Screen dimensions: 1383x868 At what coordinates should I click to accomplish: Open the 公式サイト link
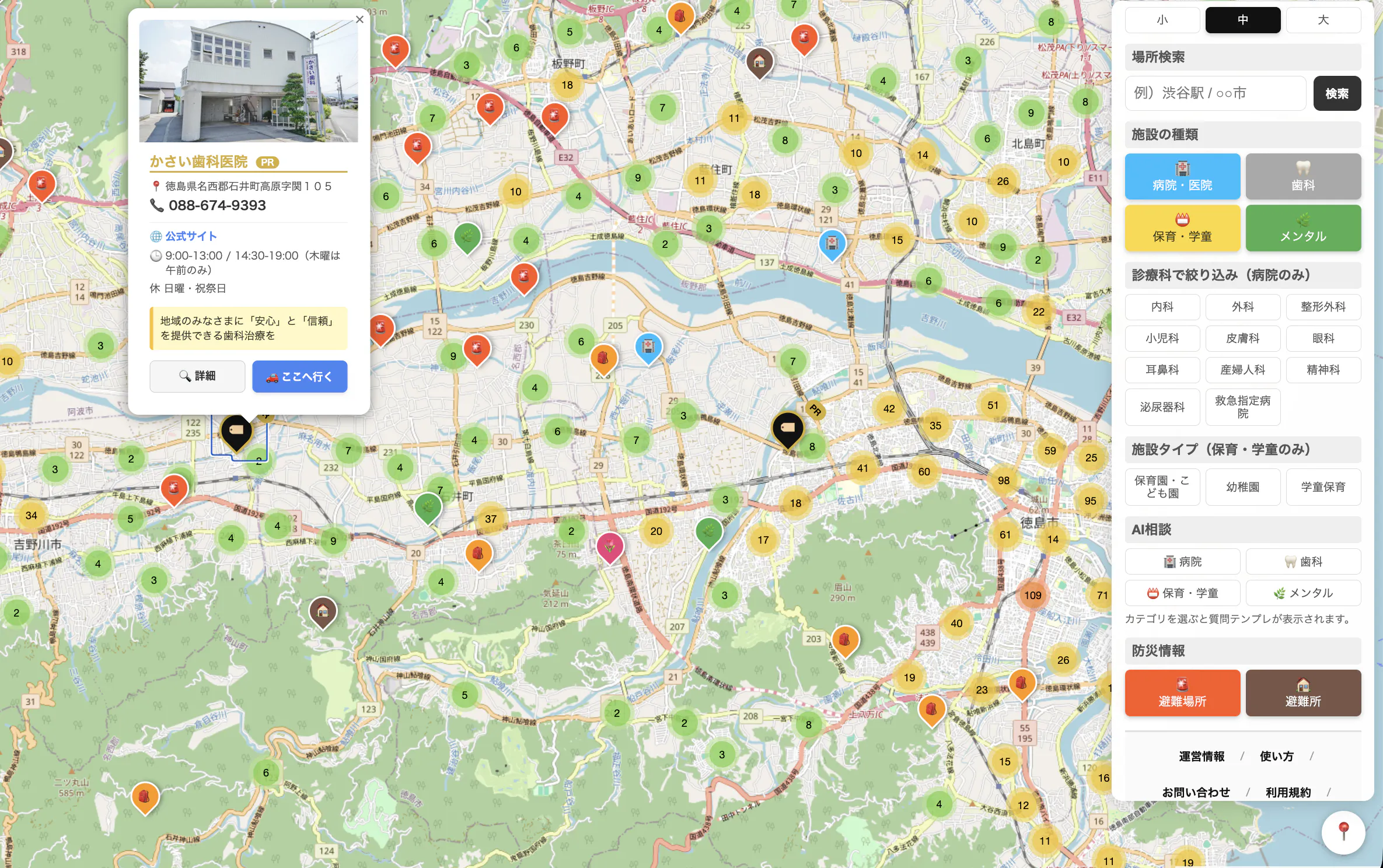click(x=191, y=236)
